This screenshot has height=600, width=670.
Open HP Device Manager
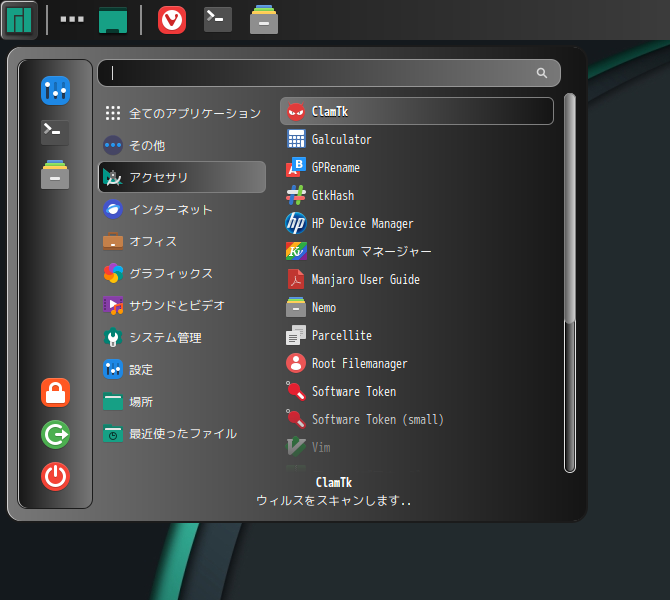point(417,224)
